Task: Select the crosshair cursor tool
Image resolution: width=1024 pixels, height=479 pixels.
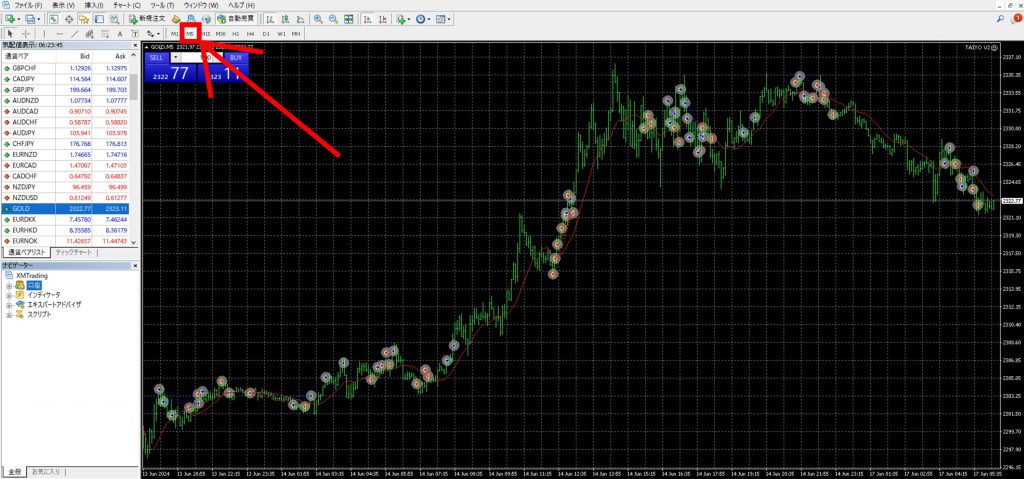Action: (24, 34)
